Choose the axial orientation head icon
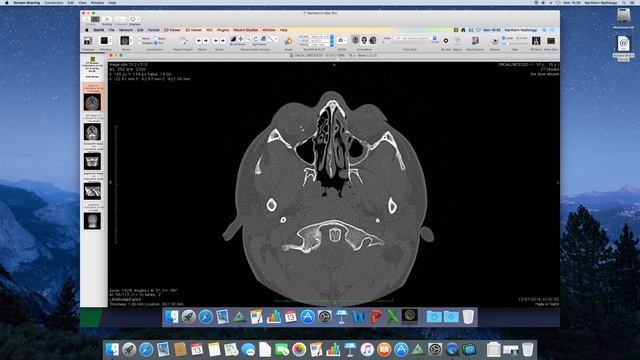640x360 pixels. coord(356,40)
